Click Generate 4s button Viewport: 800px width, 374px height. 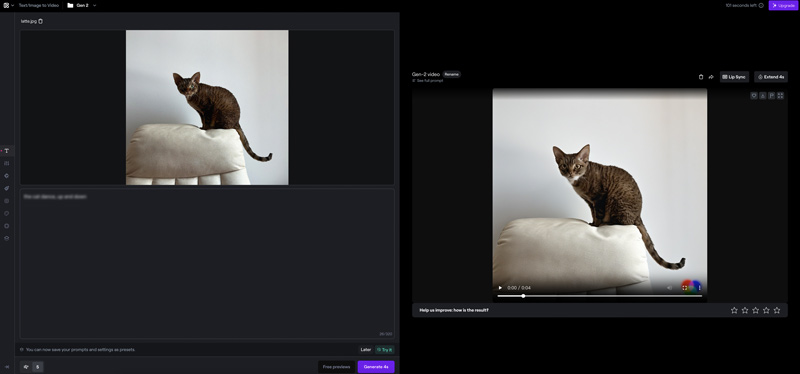tap(376, 367)
